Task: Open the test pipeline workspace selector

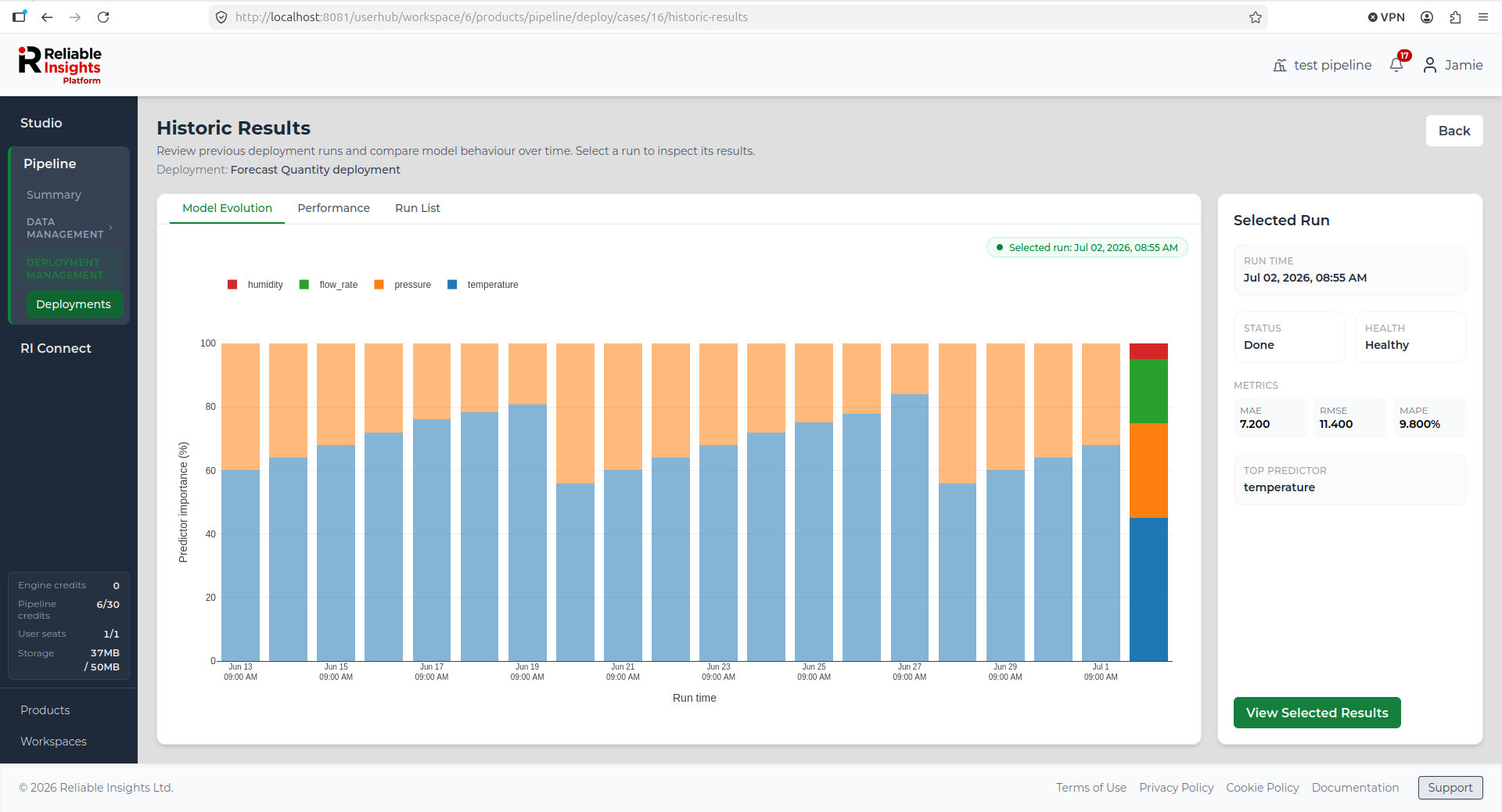Action: pos(1322,65)
